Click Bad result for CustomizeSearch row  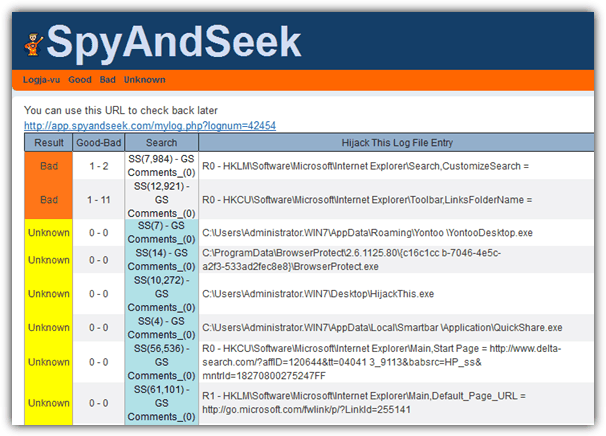[49, 166]
